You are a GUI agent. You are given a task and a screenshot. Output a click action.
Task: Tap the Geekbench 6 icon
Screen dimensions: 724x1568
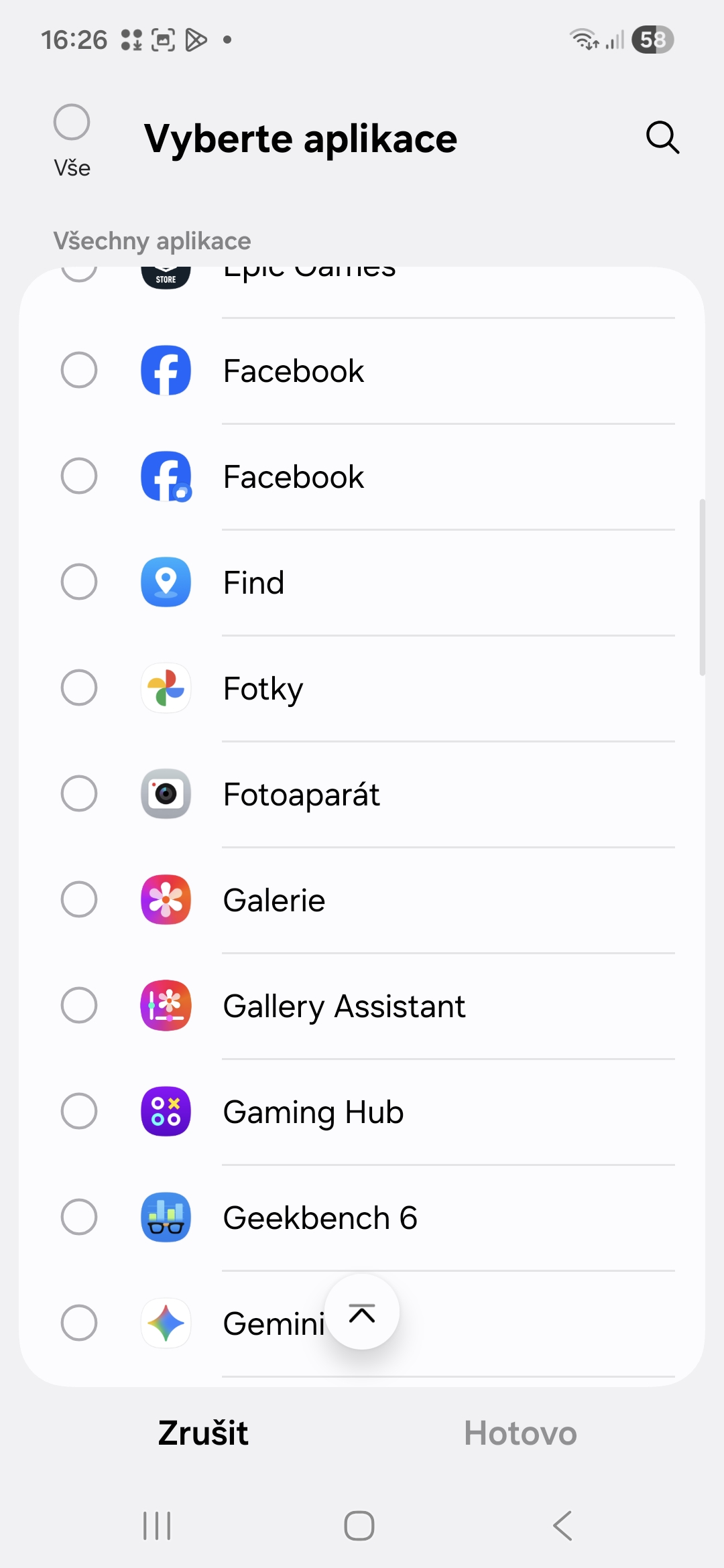(x=166, y=1218)
